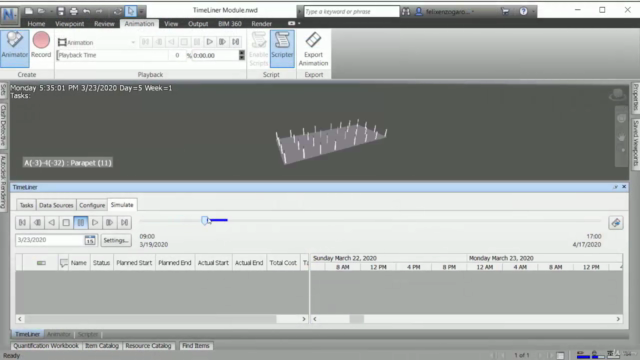Click the Autodesk App Store cart icon

(505, 11)
